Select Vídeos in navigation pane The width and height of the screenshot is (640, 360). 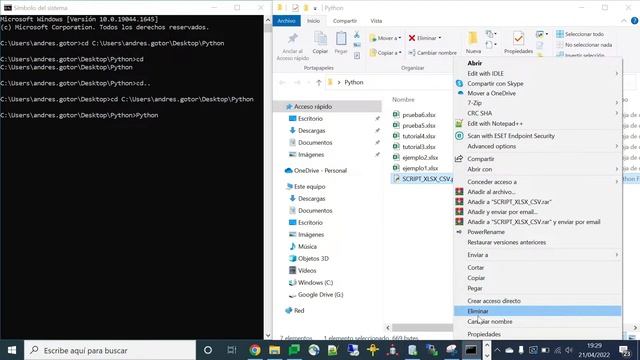pos(307,271)
